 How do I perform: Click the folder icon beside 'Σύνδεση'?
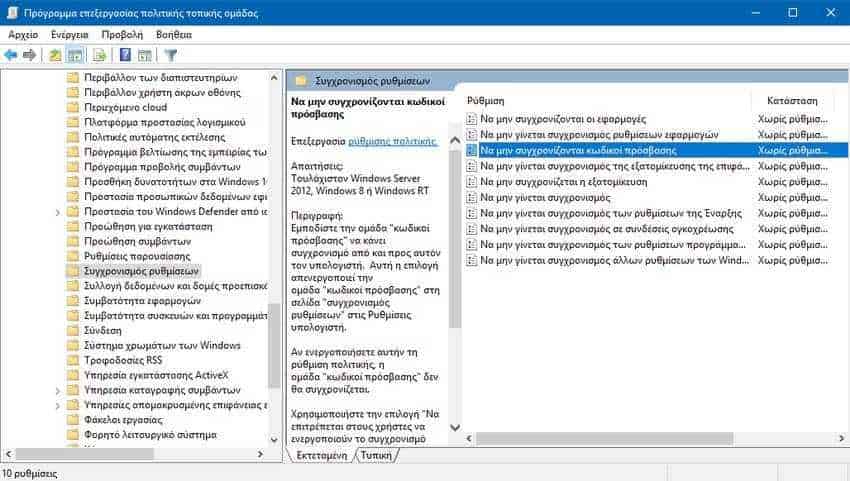pyautogui.click(x=73, y=330)
